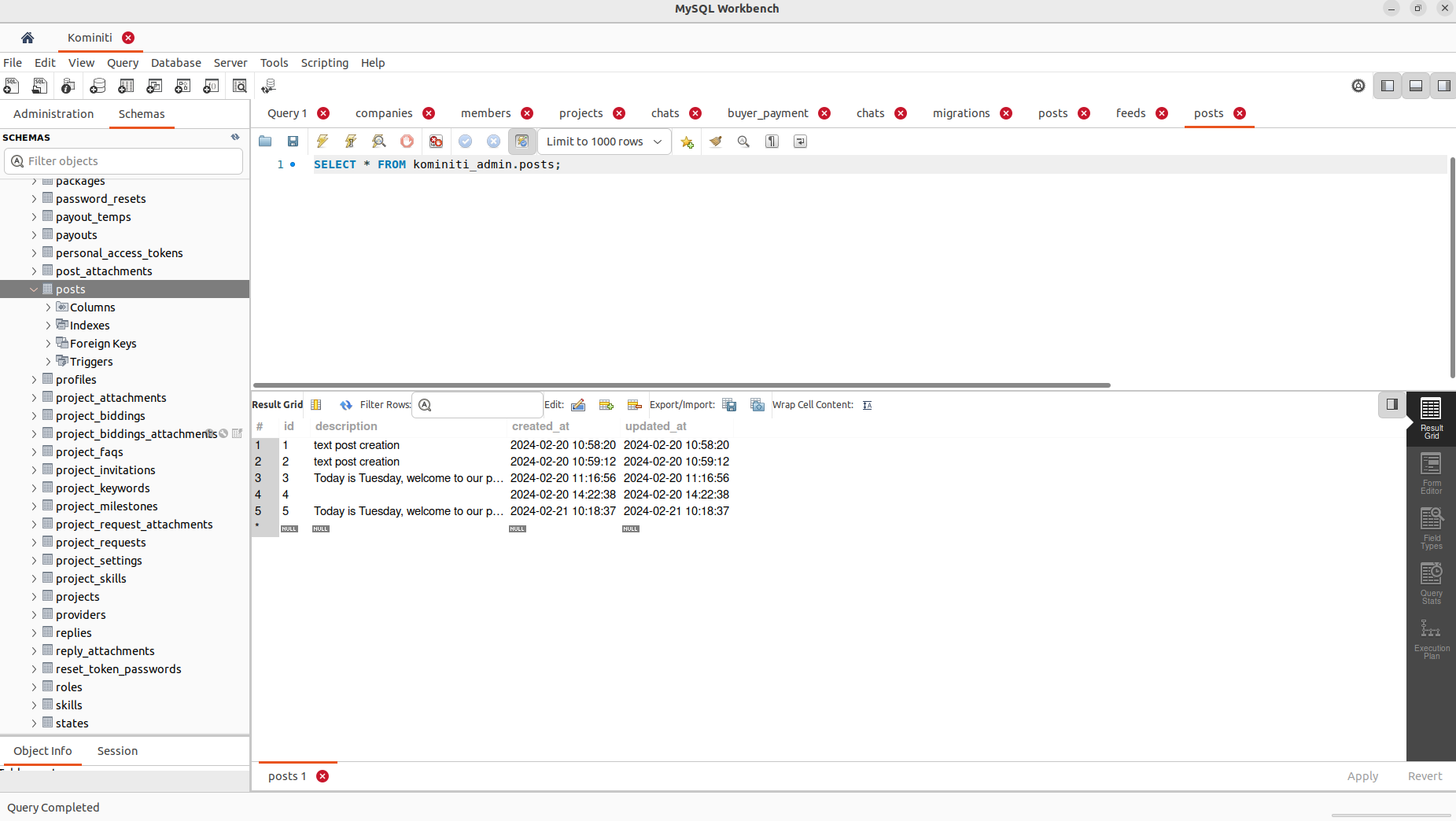Expand the Columns node under posts
The image size is (1456, 821).
[x=48, y=307]
